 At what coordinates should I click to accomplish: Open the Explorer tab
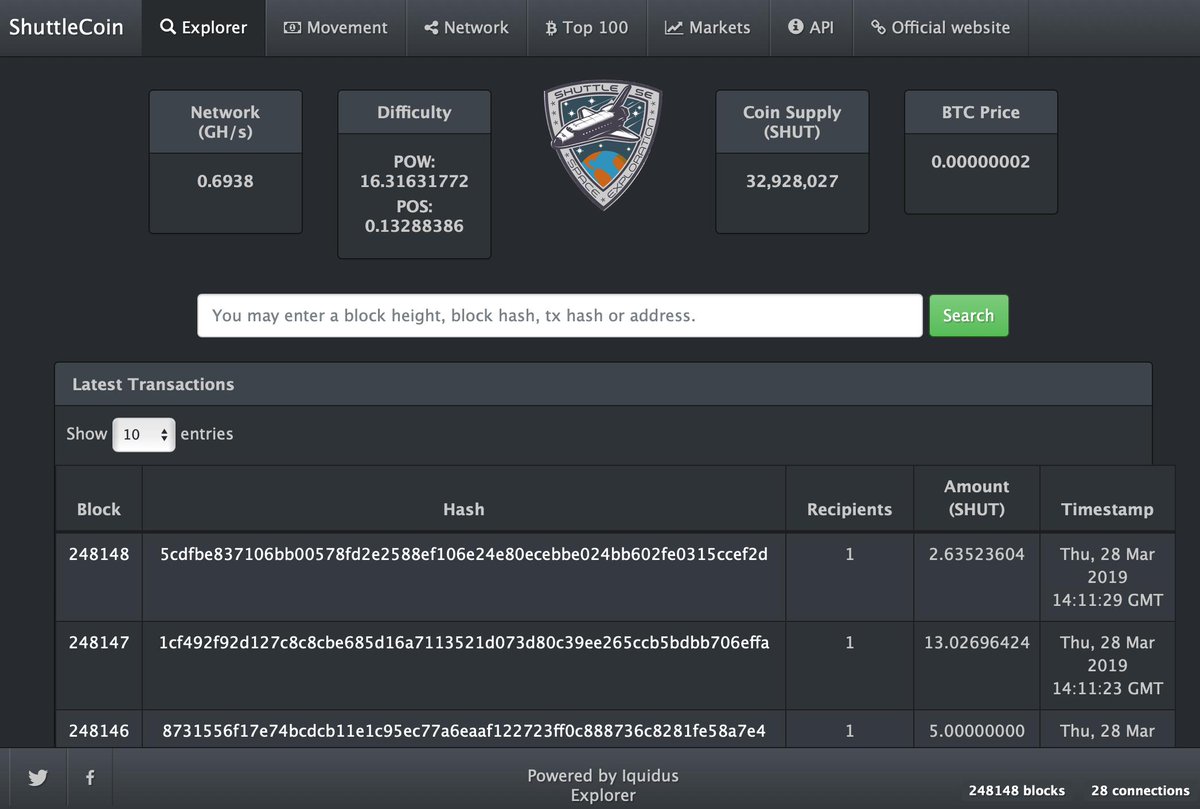click(204, 28)
